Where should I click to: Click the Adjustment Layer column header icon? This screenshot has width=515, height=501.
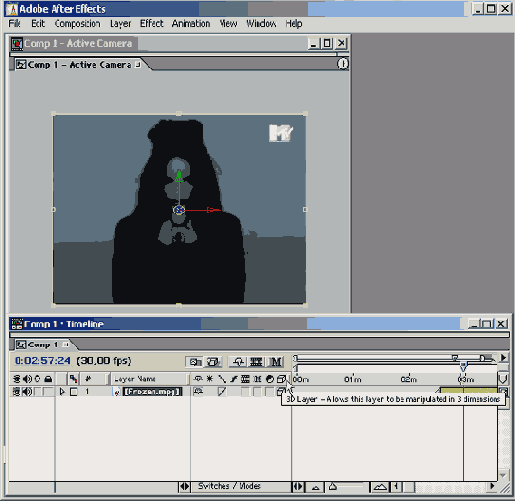click(x=270, y=379)
